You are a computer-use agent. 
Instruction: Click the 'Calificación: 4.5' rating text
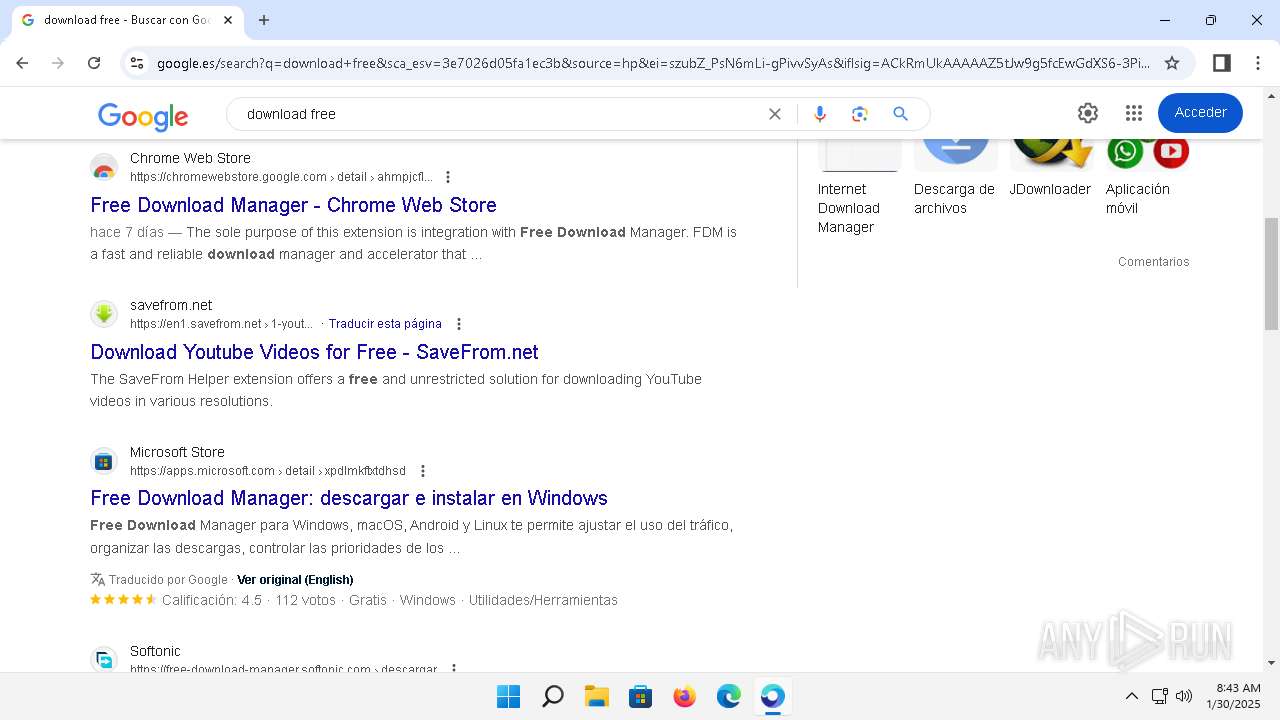tap(212, 600)
